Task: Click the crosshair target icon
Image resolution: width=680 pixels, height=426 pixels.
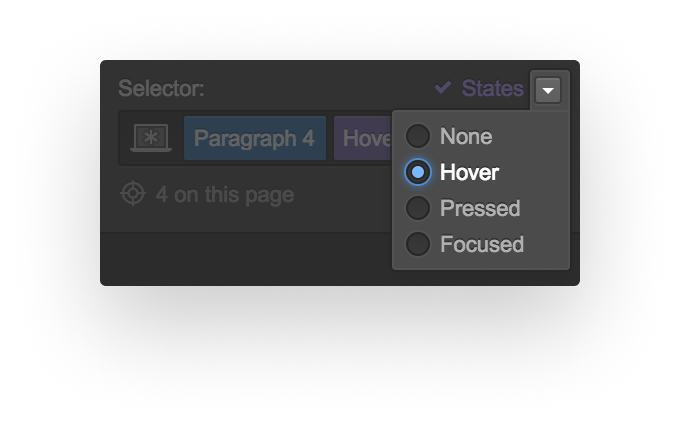Action: pos(133,194)
